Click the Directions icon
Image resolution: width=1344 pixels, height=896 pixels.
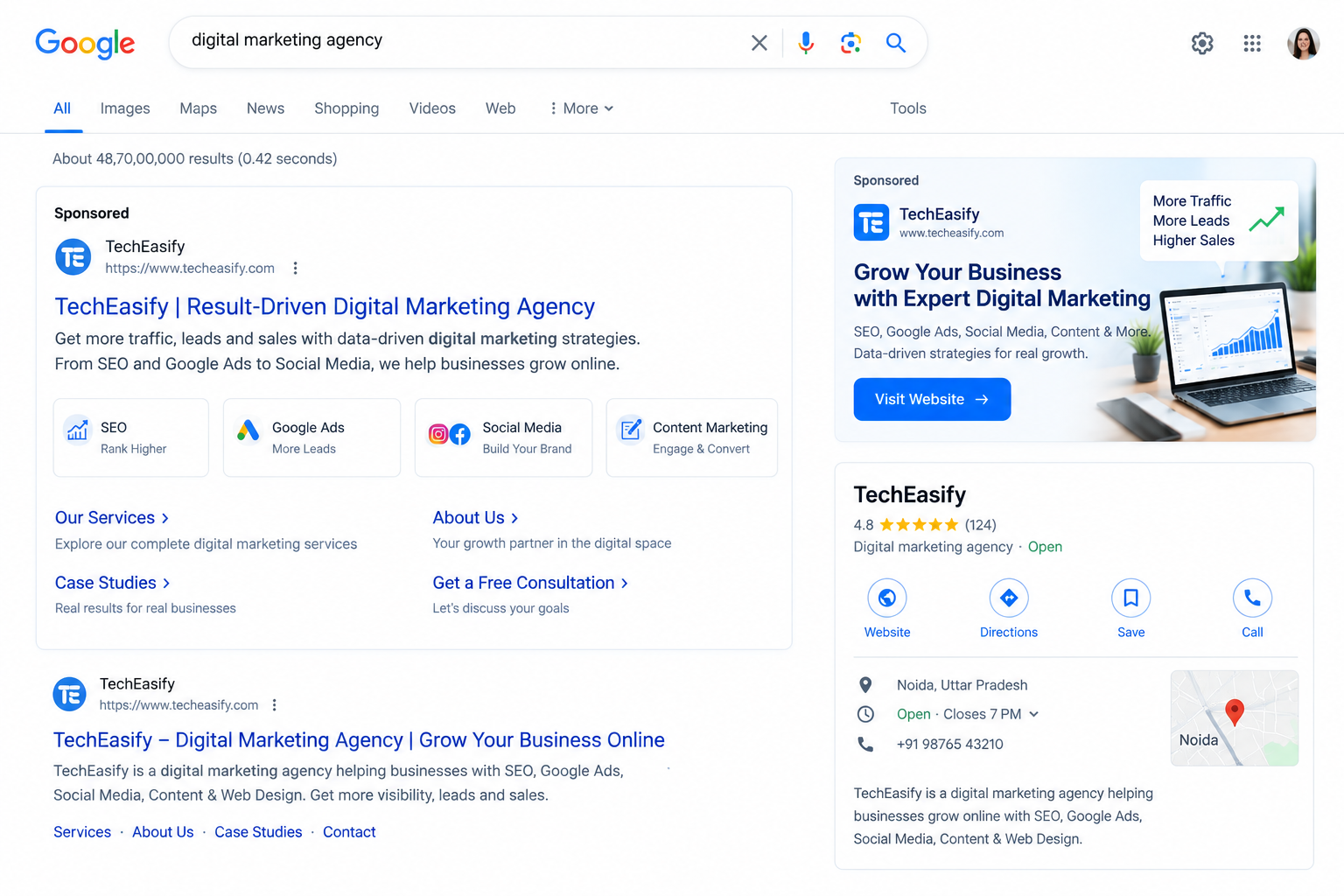pos(1009,598)
